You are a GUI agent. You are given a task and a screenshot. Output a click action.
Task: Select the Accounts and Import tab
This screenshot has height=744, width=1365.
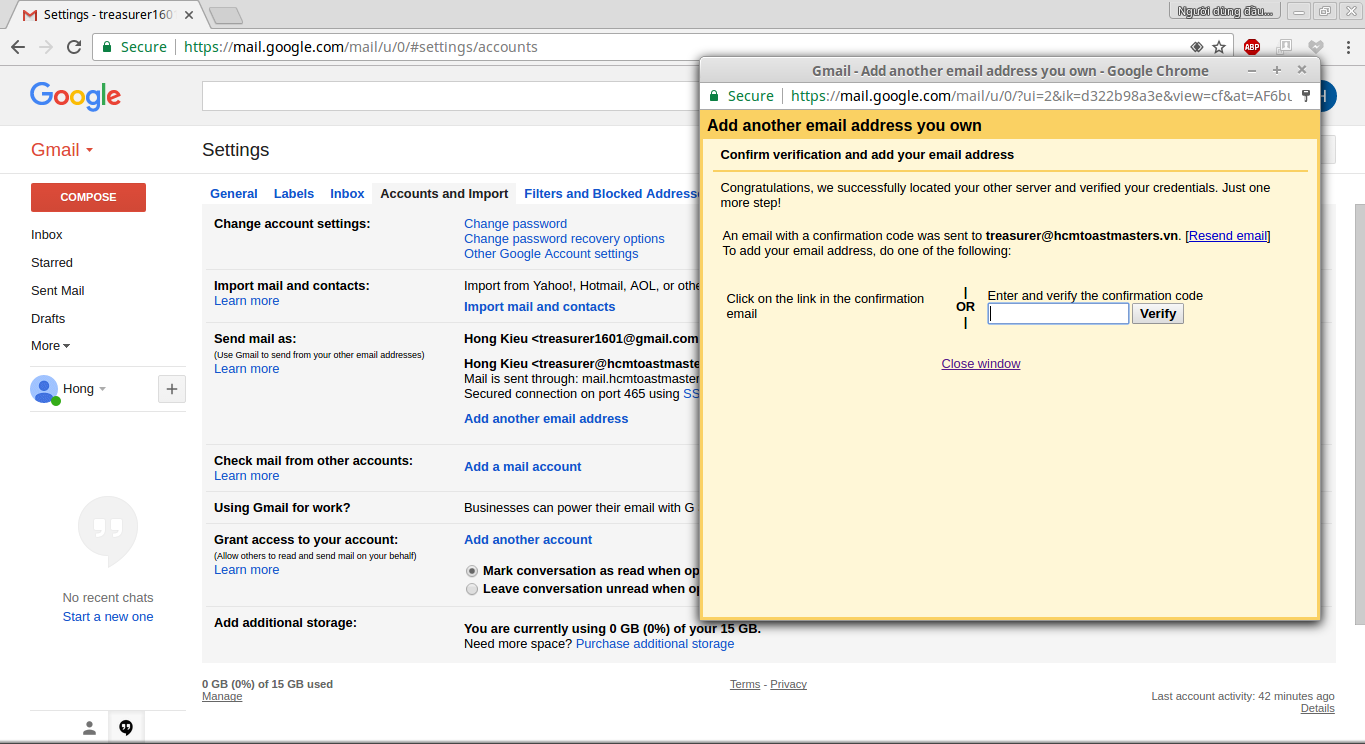coord(444,194)
